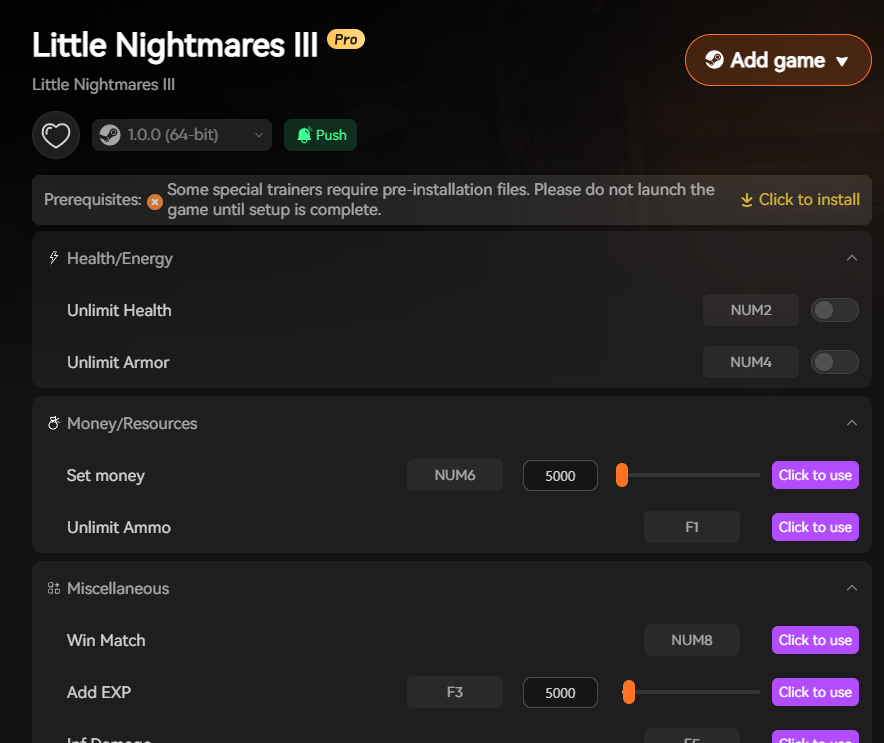Click to use Win Match
The image size is (884, 743).
[815, 640]
